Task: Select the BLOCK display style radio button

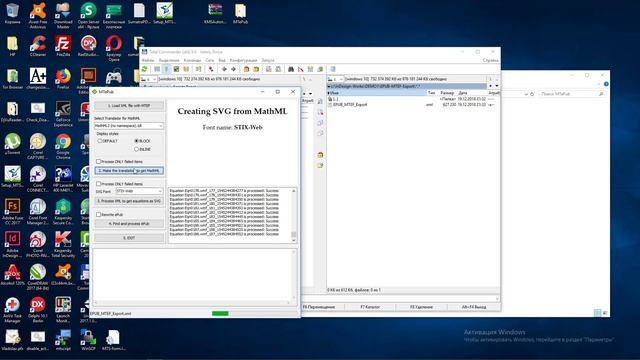Action: pyautogui.click(x=142, y=141)
